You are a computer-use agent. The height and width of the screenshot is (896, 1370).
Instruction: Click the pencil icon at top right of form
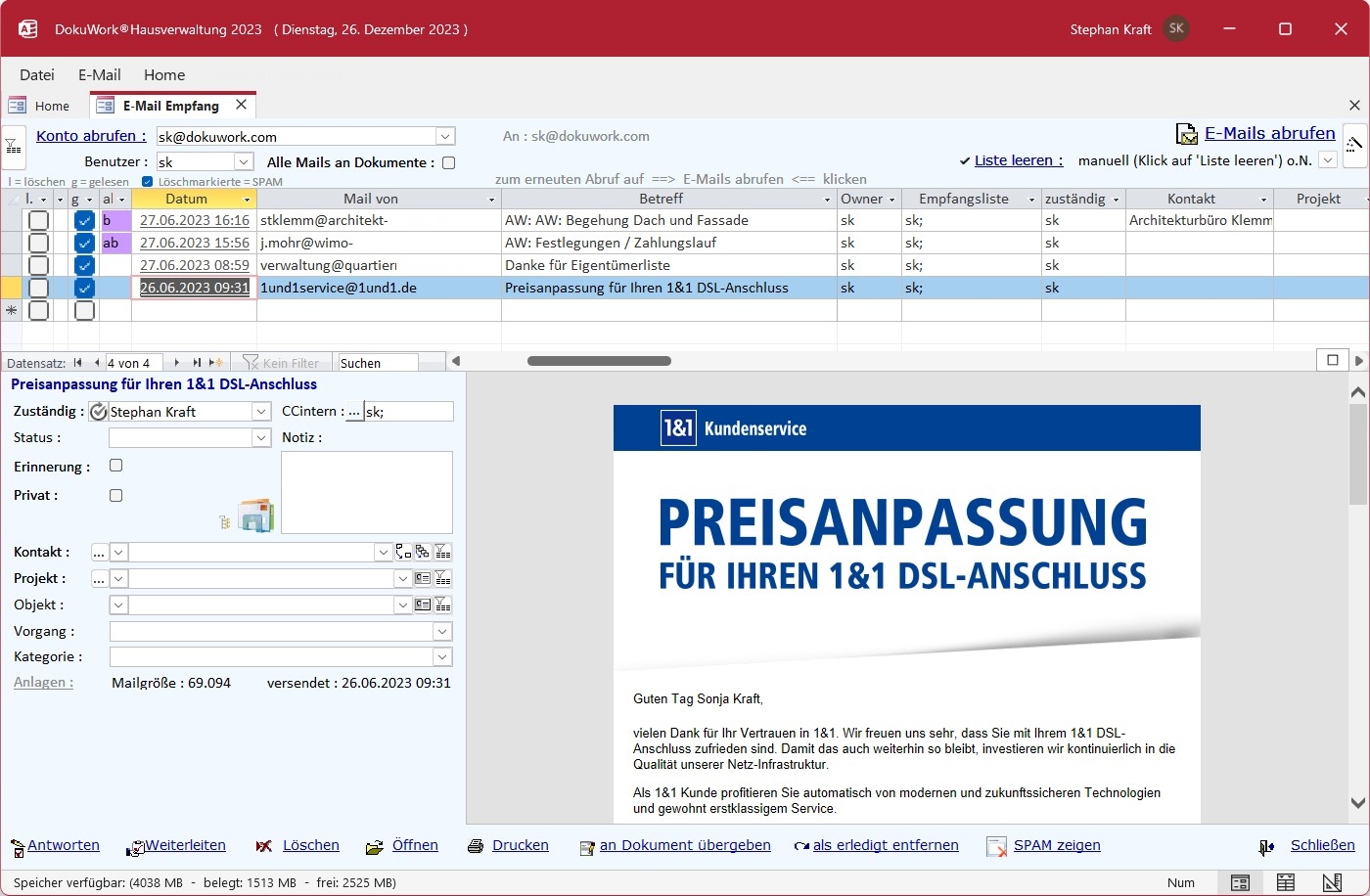(1355, 147)
